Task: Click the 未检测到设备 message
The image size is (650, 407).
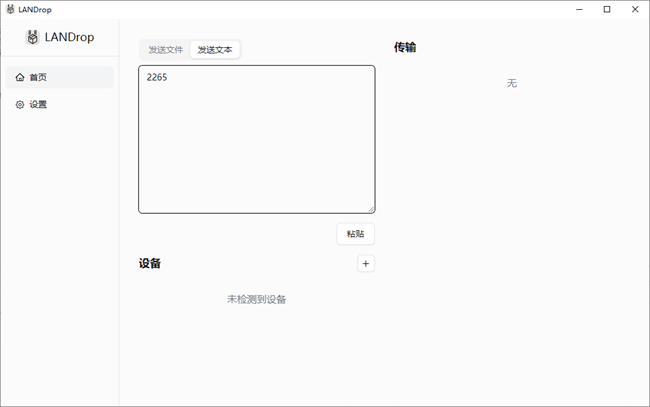Action: point(256,299)
